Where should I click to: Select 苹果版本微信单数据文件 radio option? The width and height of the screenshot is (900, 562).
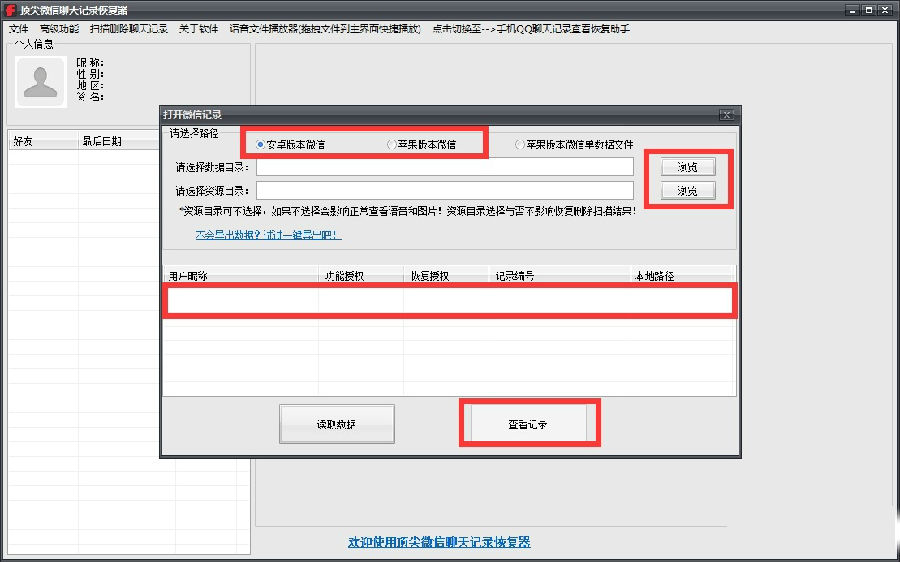[x=575, y=145]
